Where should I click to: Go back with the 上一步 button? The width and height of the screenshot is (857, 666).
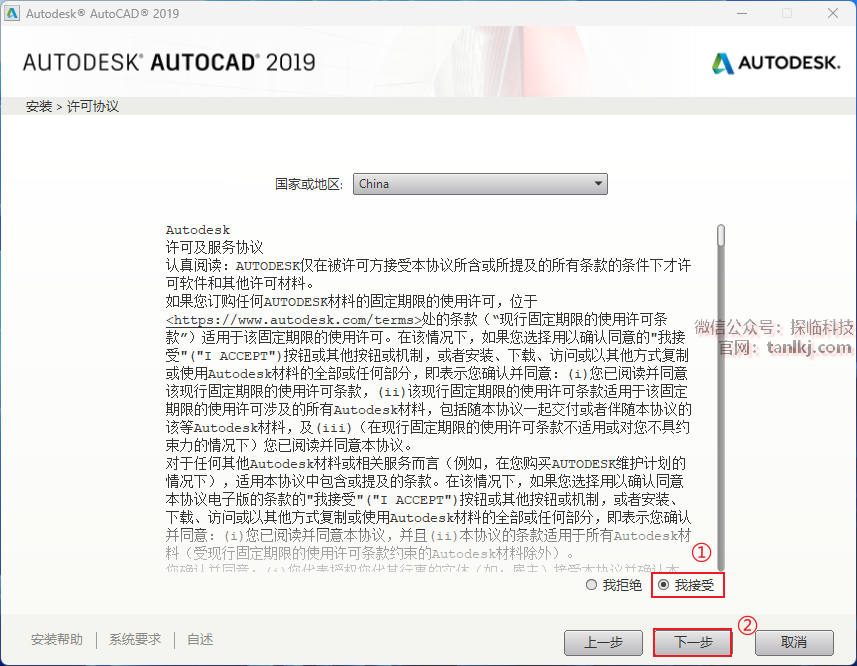click(603, 642)
